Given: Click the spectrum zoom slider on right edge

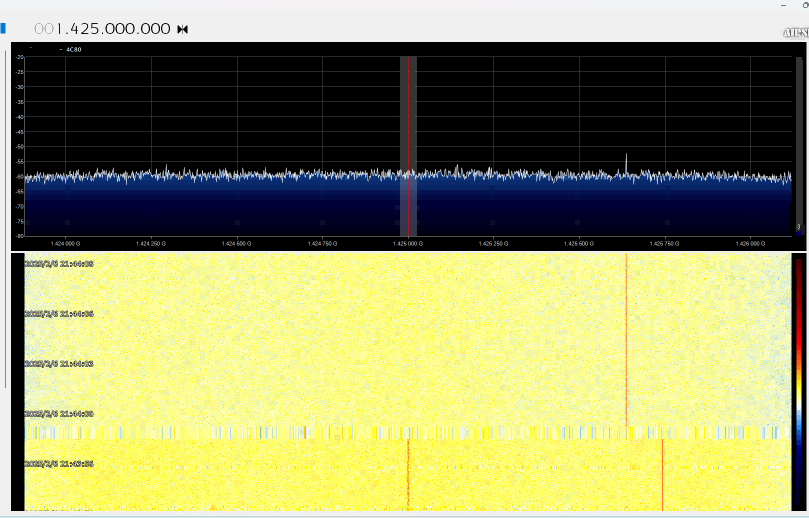Looking at the screenshot, I should coord(799,140).
